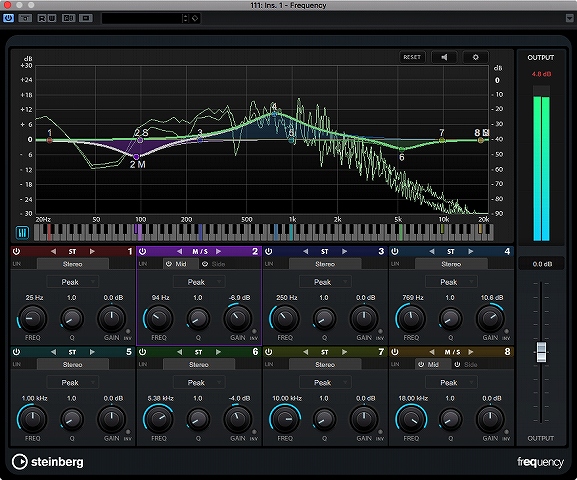Click previous arrow on band 6 ST mode
Viewport: 577px width, 480px height.
pos(179,352)
